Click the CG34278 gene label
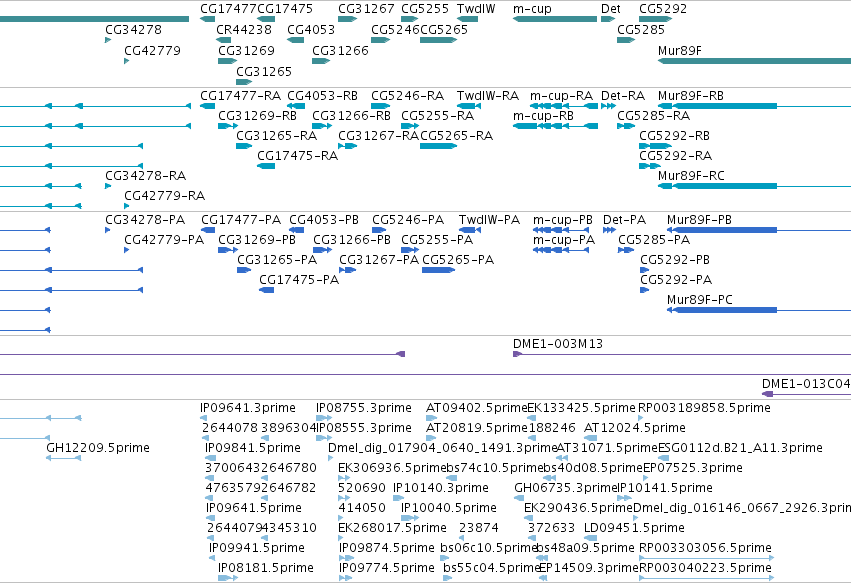The width and height of the screenshot is (851, 583). pos(134,29)
